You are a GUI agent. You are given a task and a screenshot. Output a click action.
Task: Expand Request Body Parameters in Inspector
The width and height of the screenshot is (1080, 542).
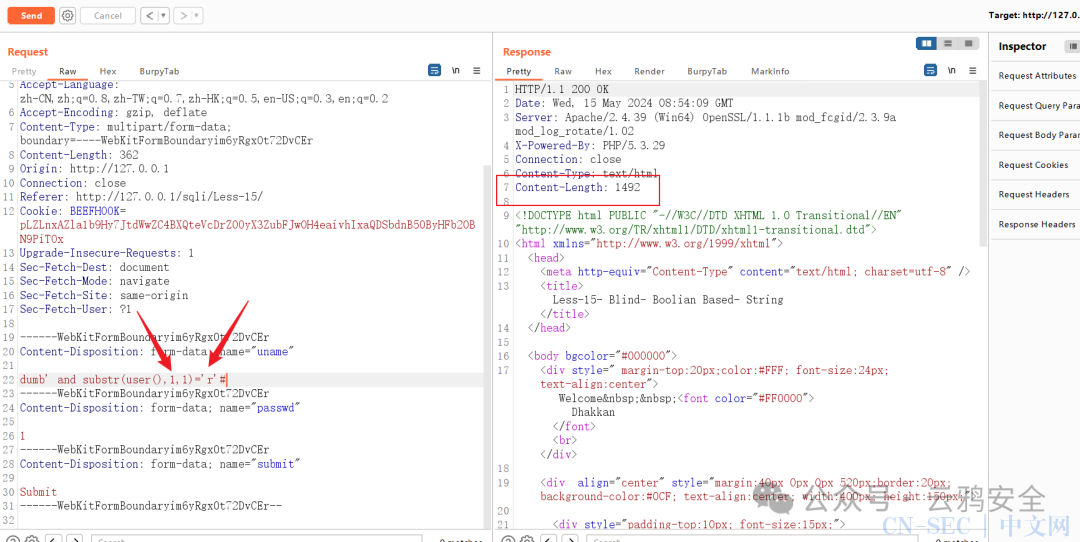(x=1037, y=135)
